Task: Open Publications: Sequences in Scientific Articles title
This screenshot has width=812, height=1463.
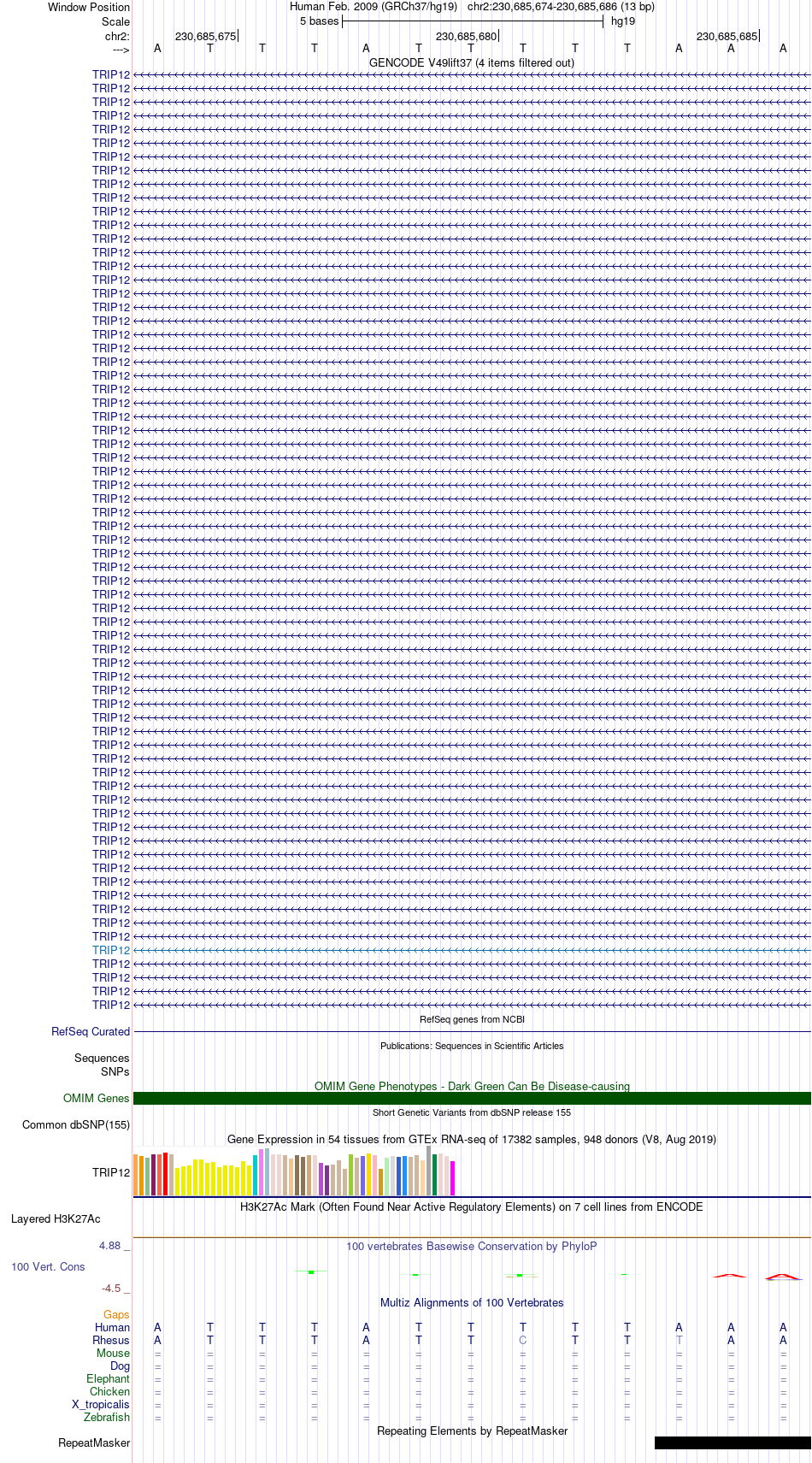Action: [472, 1046]
